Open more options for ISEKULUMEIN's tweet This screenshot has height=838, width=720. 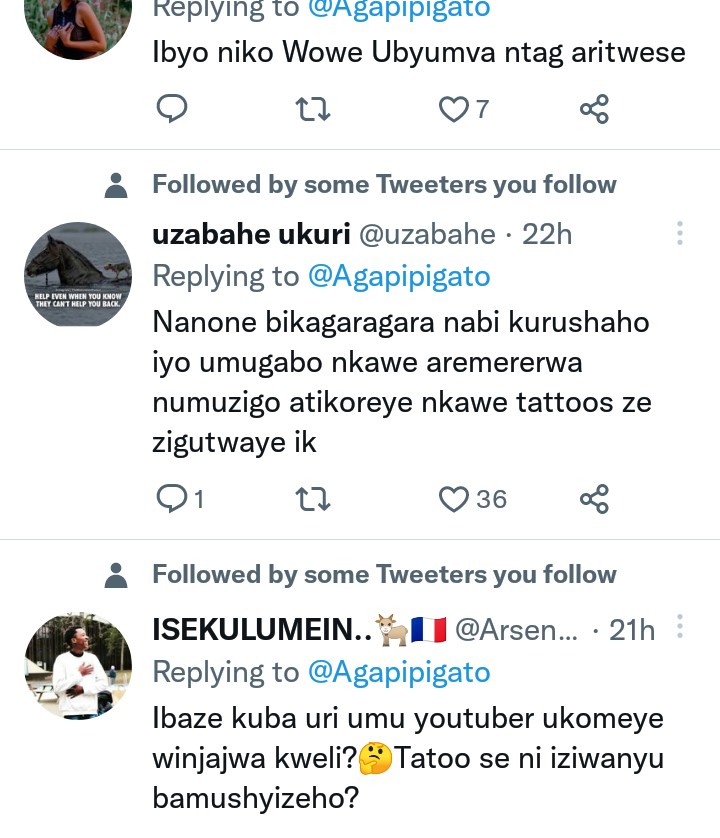[680, 628]
